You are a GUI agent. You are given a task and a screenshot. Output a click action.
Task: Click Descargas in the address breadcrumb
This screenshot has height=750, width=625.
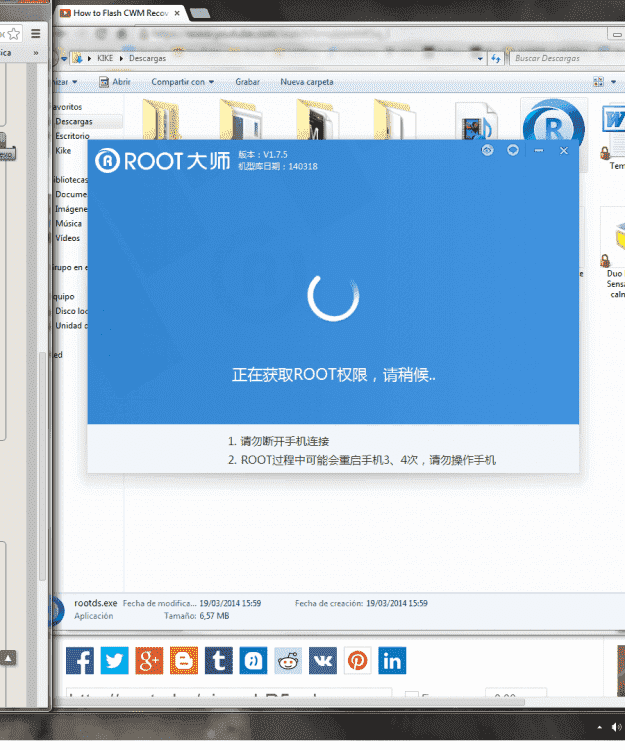(x=147, y=58)
